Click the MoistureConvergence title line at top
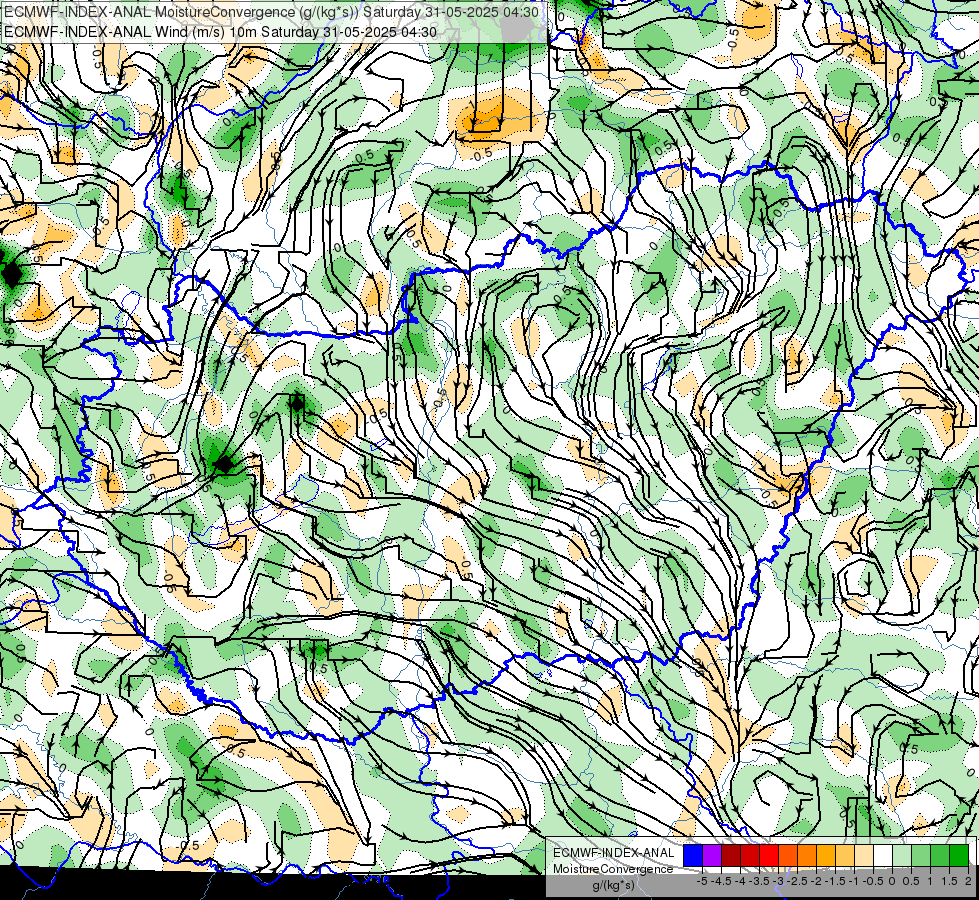 click(273, 12)
